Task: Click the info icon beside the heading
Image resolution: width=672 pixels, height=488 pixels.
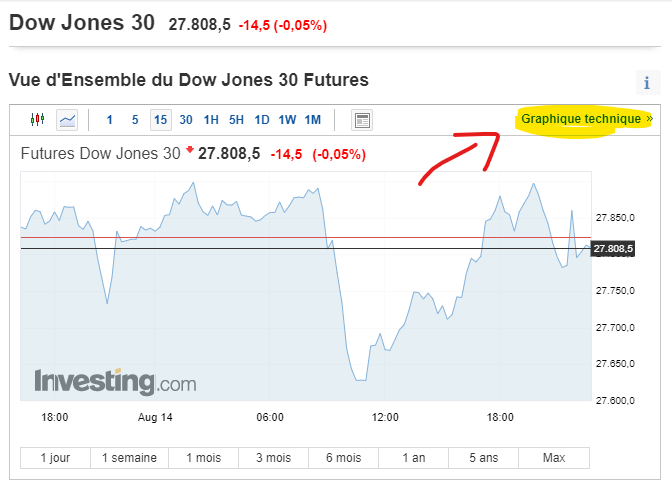Action: 648,83
